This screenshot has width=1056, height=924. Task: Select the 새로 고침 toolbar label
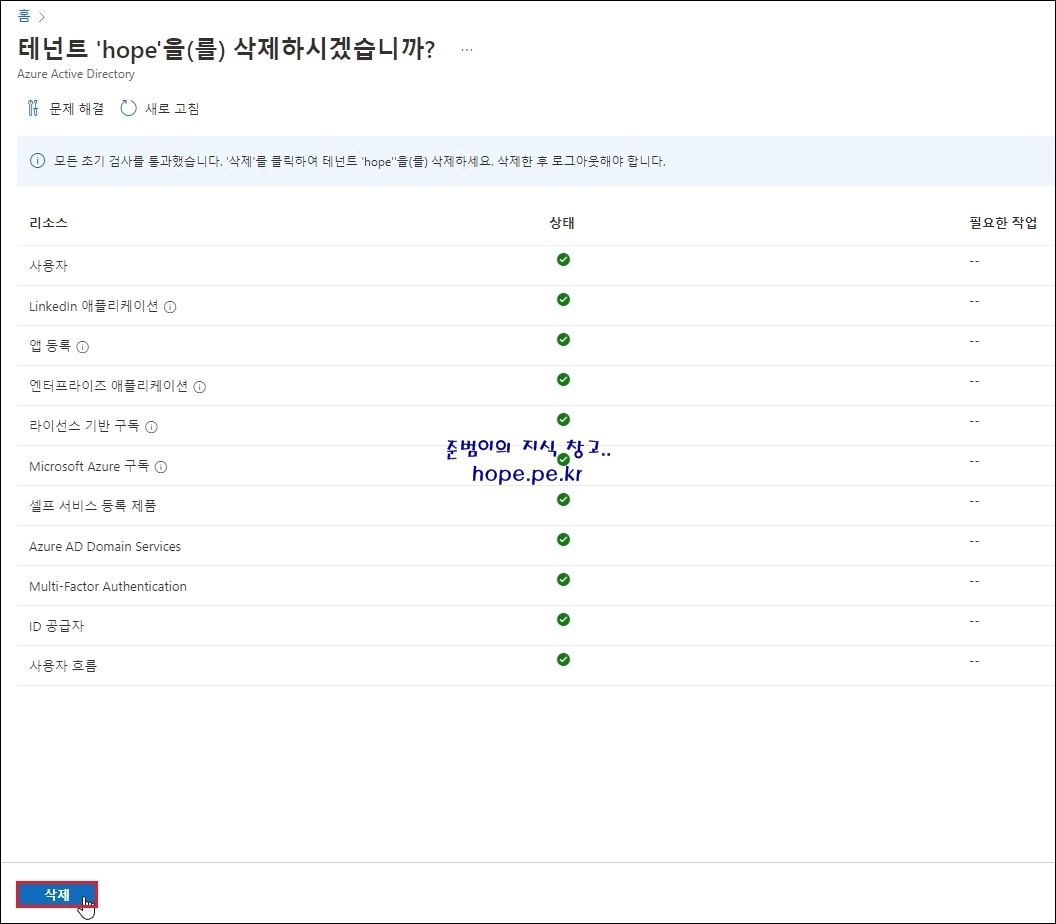(172, 108)
